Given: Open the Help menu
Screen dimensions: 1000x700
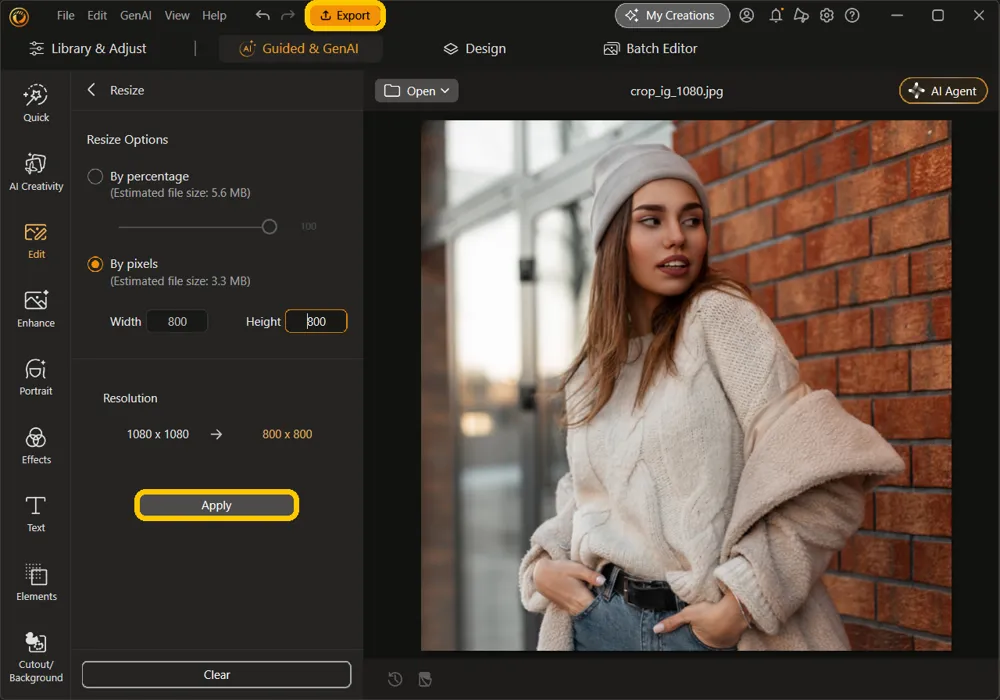Looking at the screenshot, I should [214, 15].
